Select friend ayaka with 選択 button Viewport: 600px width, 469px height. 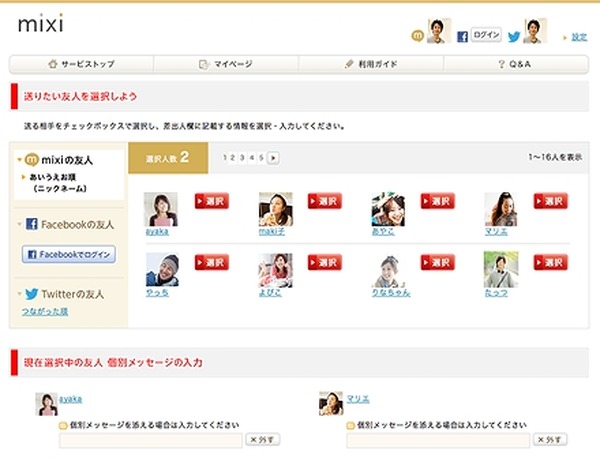click(x=212, y=201)
